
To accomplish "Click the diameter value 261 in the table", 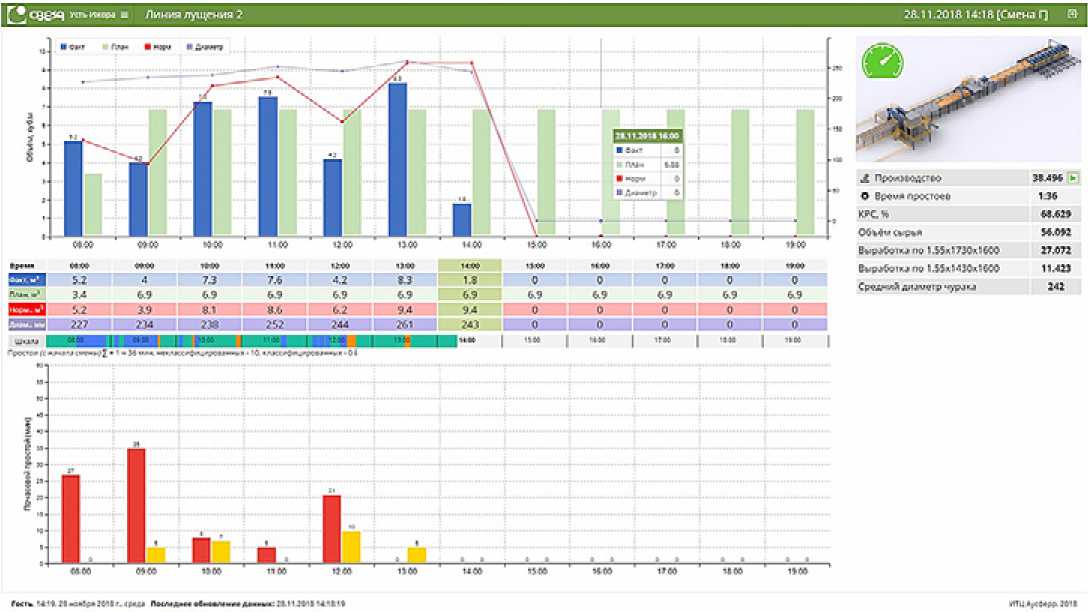I will tap(405, 324).
